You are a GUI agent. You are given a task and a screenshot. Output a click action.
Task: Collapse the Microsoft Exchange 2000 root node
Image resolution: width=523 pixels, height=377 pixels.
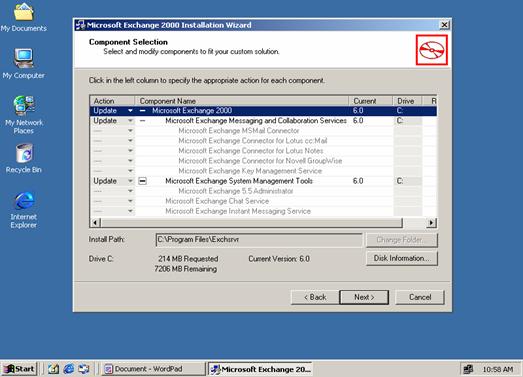142,110
